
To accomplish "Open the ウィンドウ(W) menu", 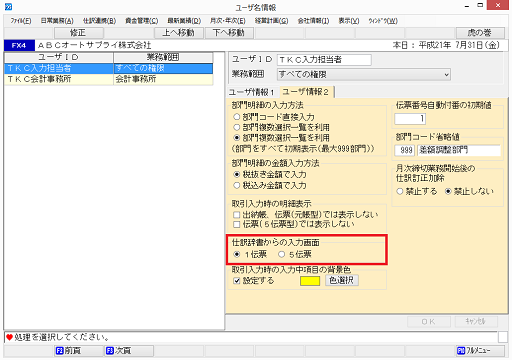I will pos(383,21).
